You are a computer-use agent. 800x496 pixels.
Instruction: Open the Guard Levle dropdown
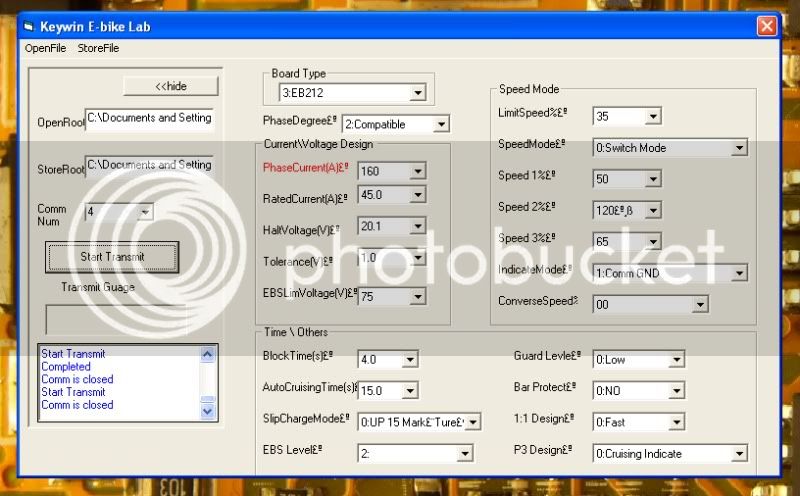[677, 360]
